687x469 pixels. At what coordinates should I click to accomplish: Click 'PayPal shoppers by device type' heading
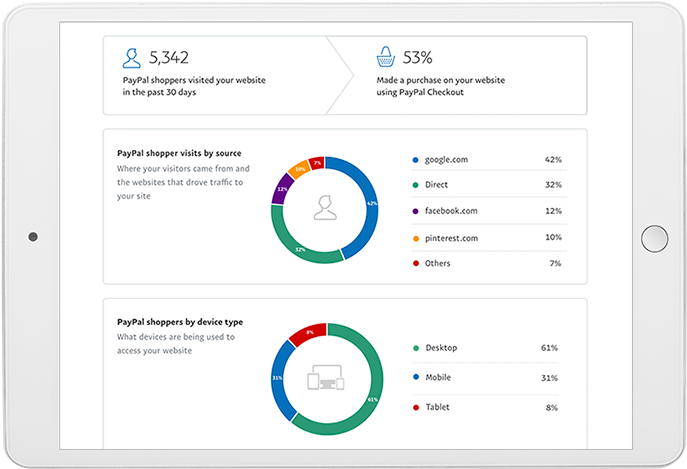click(x=180, y=322)
